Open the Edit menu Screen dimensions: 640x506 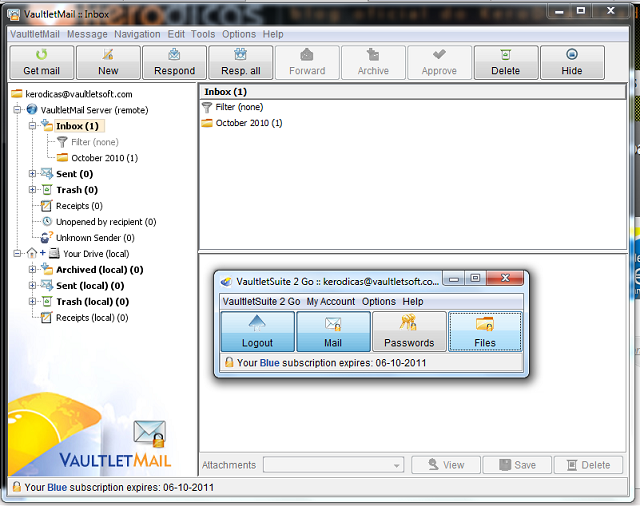[176, 34]
